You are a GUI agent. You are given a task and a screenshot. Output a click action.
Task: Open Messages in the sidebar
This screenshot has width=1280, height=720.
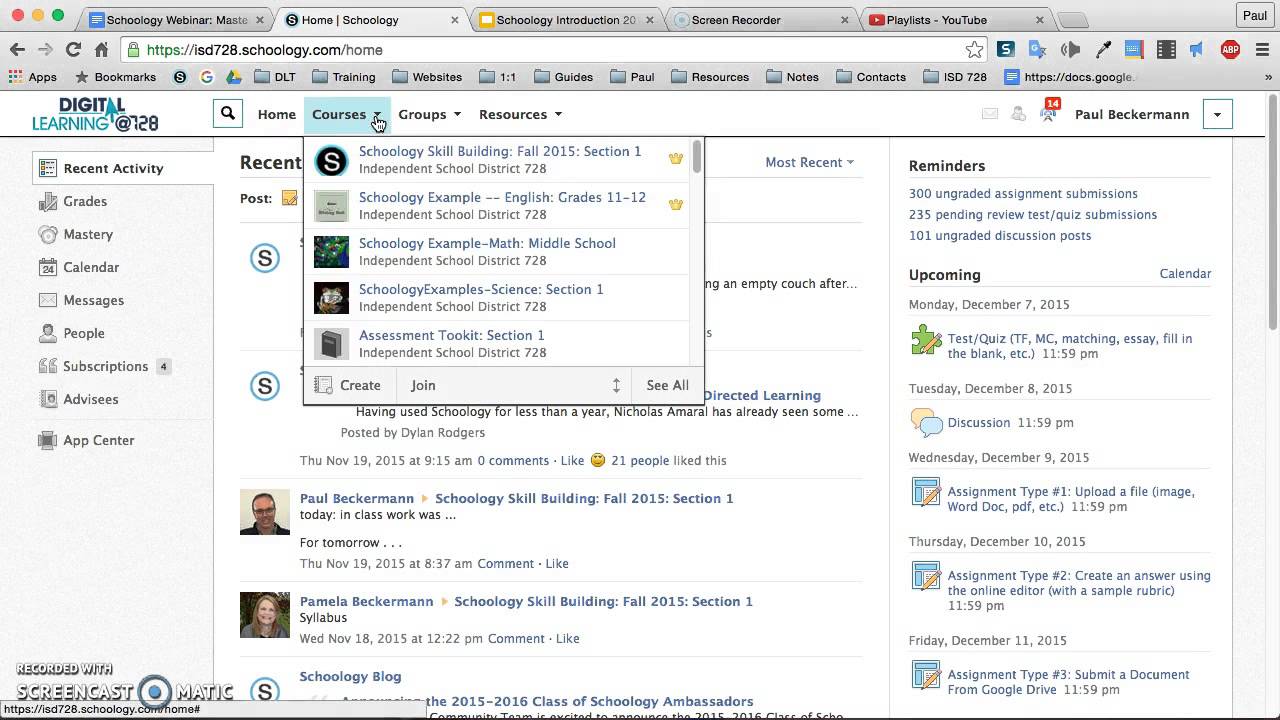[93, 300]
